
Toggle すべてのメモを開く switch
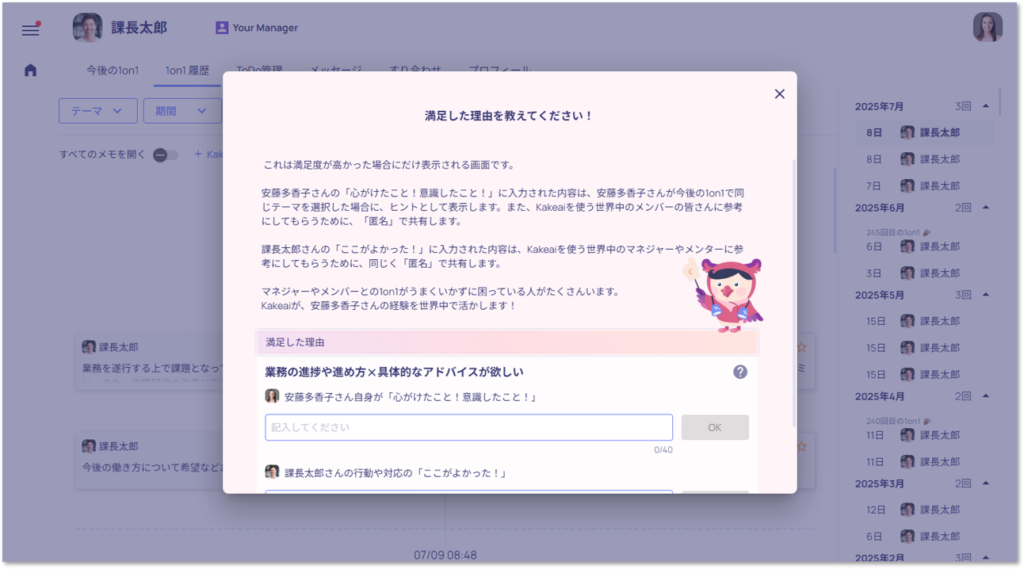(x=165, y=155)
